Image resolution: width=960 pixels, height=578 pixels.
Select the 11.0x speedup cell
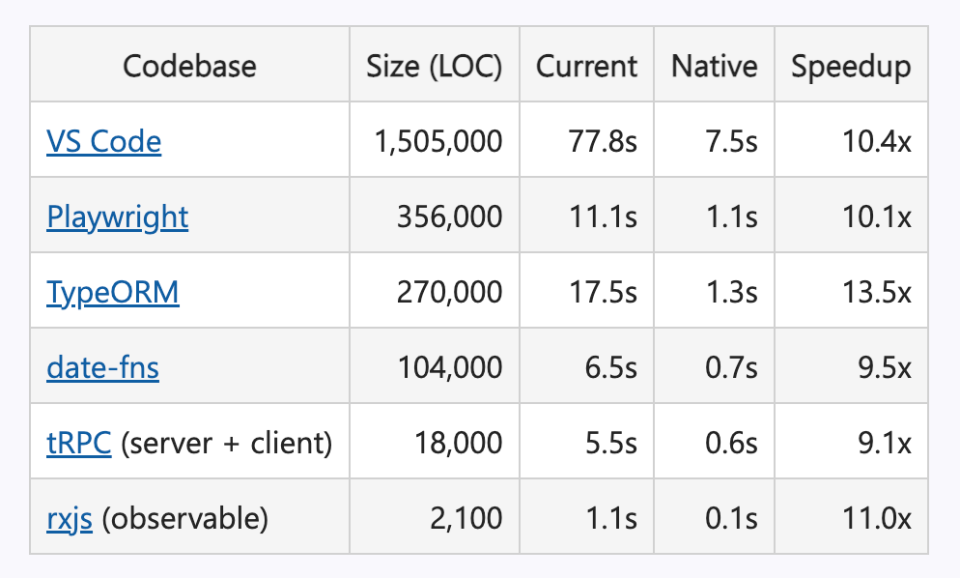(x=876, y=518)
